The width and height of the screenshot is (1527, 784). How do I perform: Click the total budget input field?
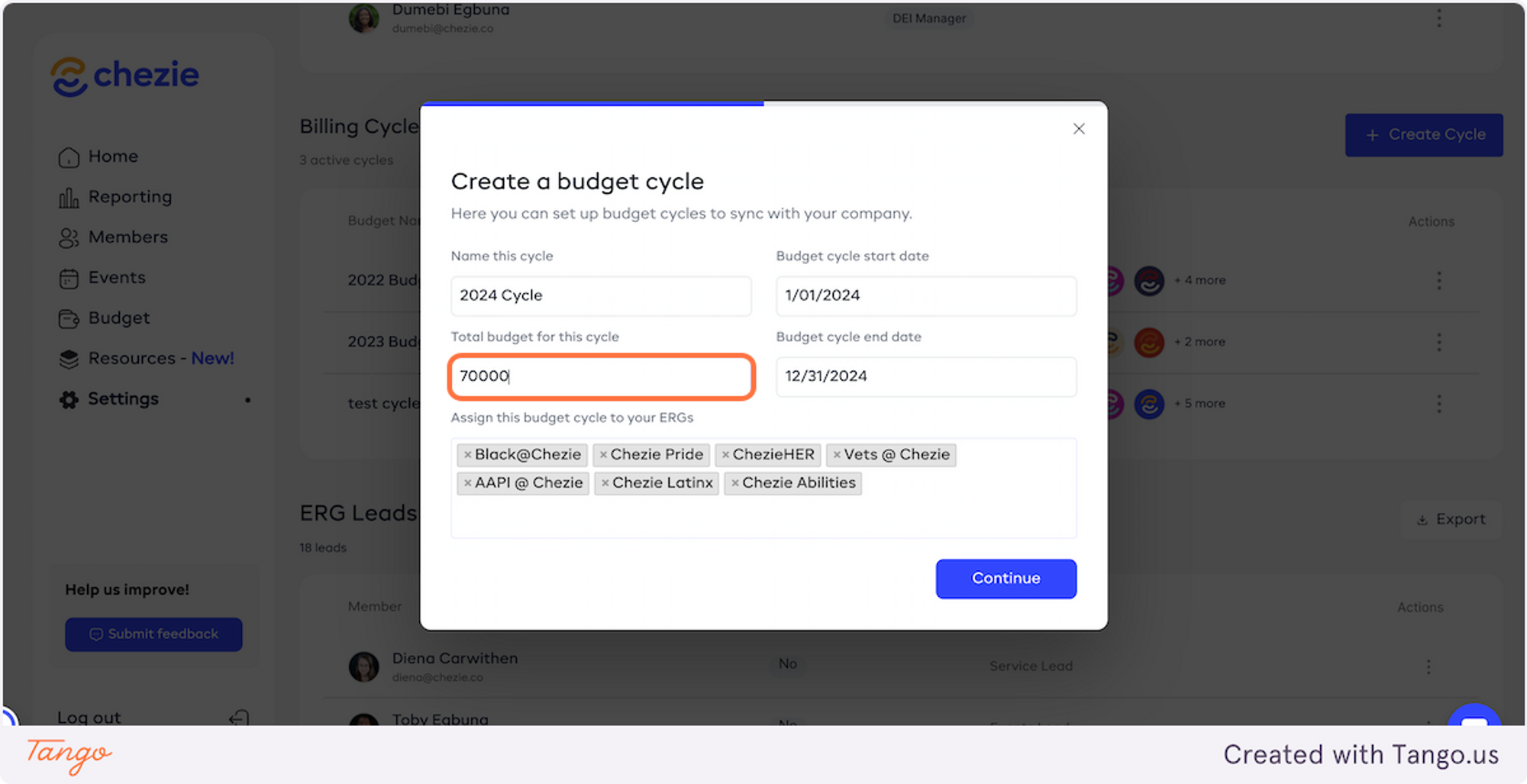601,376
